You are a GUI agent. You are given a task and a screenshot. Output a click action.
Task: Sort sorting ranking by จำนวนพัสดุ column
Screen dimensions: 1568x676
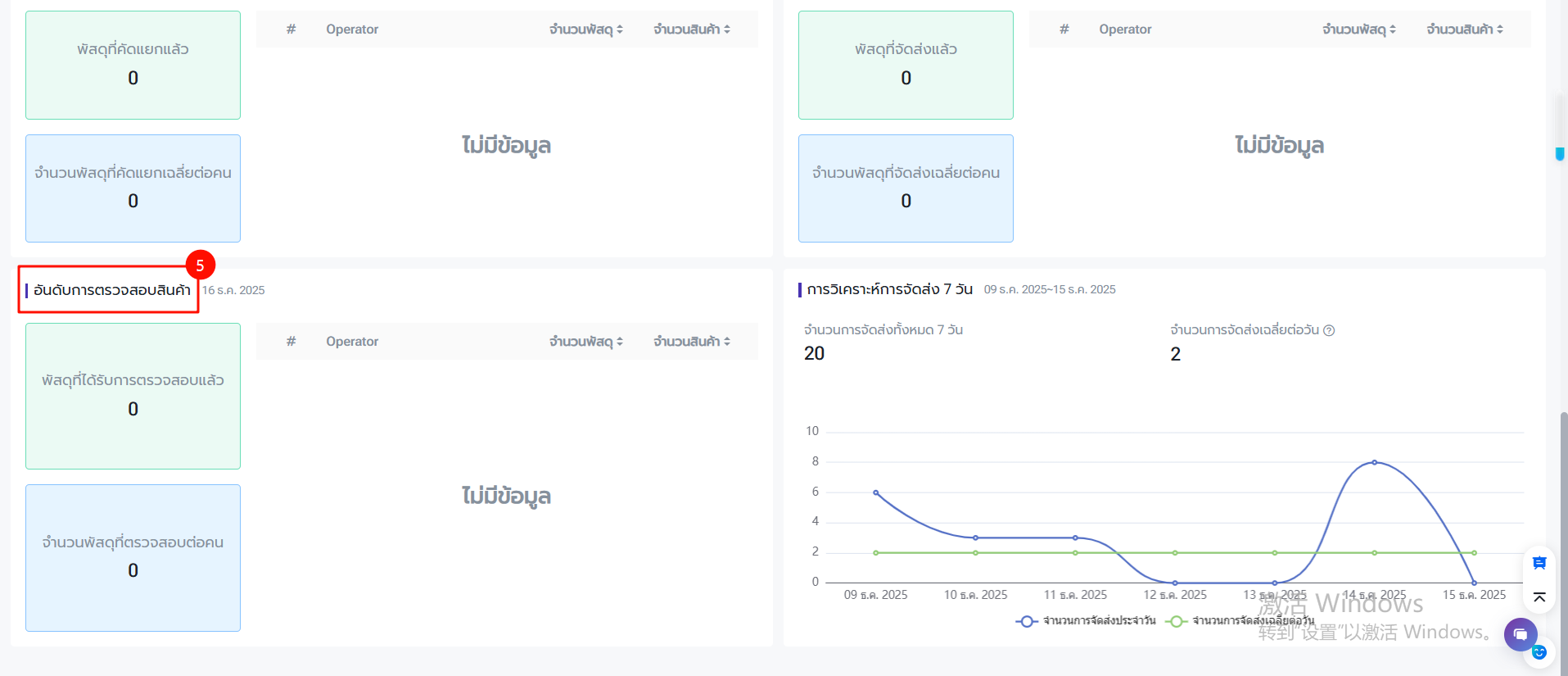(586, 29)
